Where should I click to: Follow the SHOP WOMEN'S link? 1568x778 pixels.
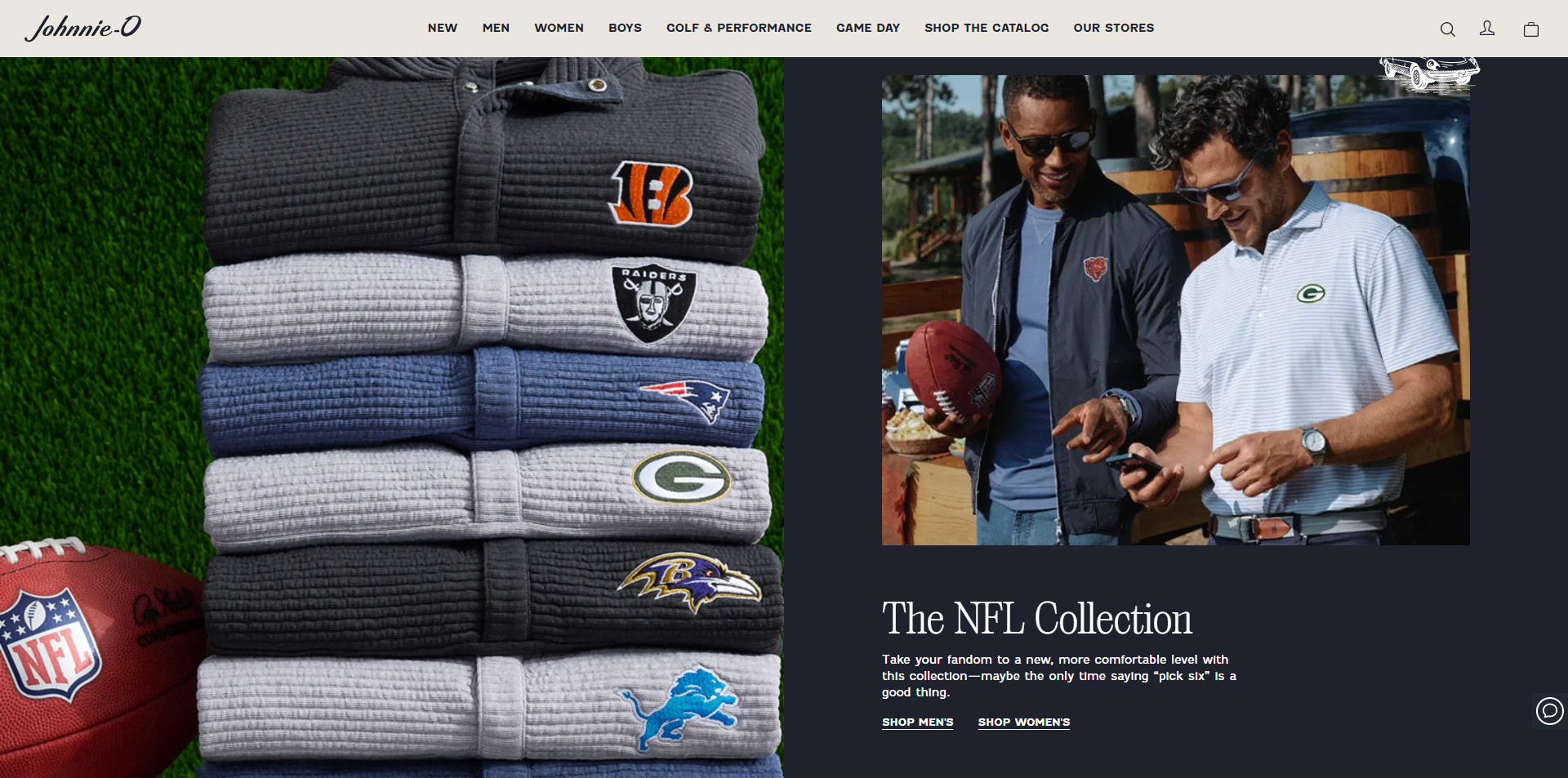(1023, 722)
